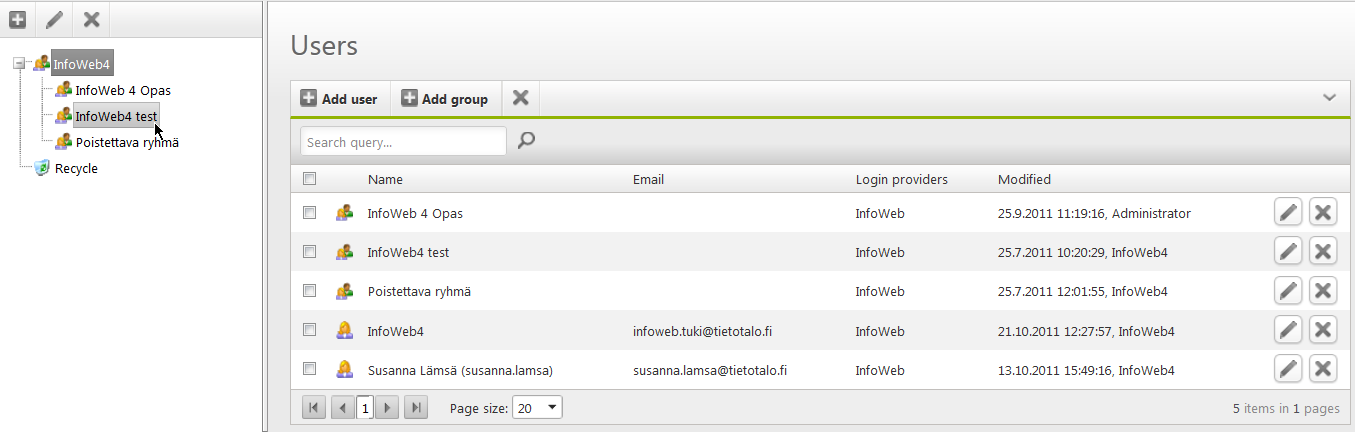Sort by the Login providers column header
1355x432 pixels.
(902, 180)
